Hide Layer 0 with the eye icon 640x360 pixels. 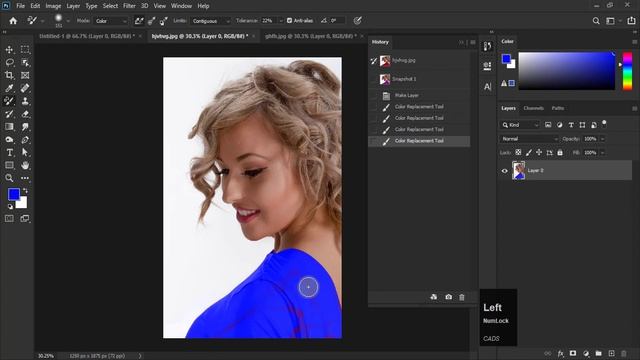click(504, 171)
